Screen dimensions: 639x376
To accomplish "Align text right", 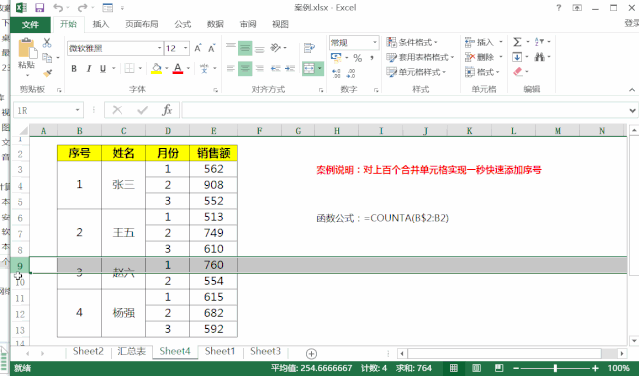I will coord(260,68).
